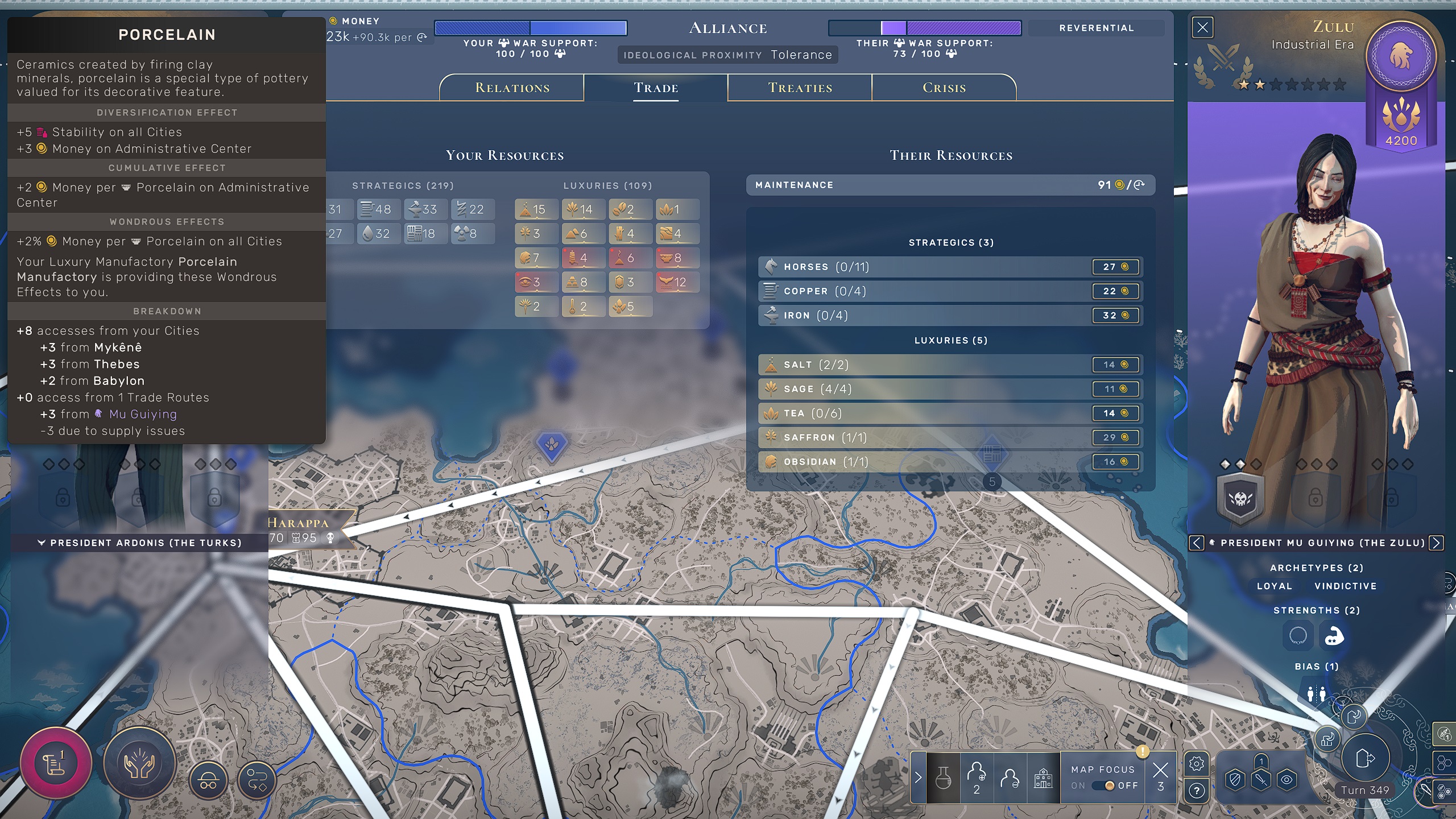
Task: Dismiss notifications with the X labeled 3
Action: tap(1160, 777)
